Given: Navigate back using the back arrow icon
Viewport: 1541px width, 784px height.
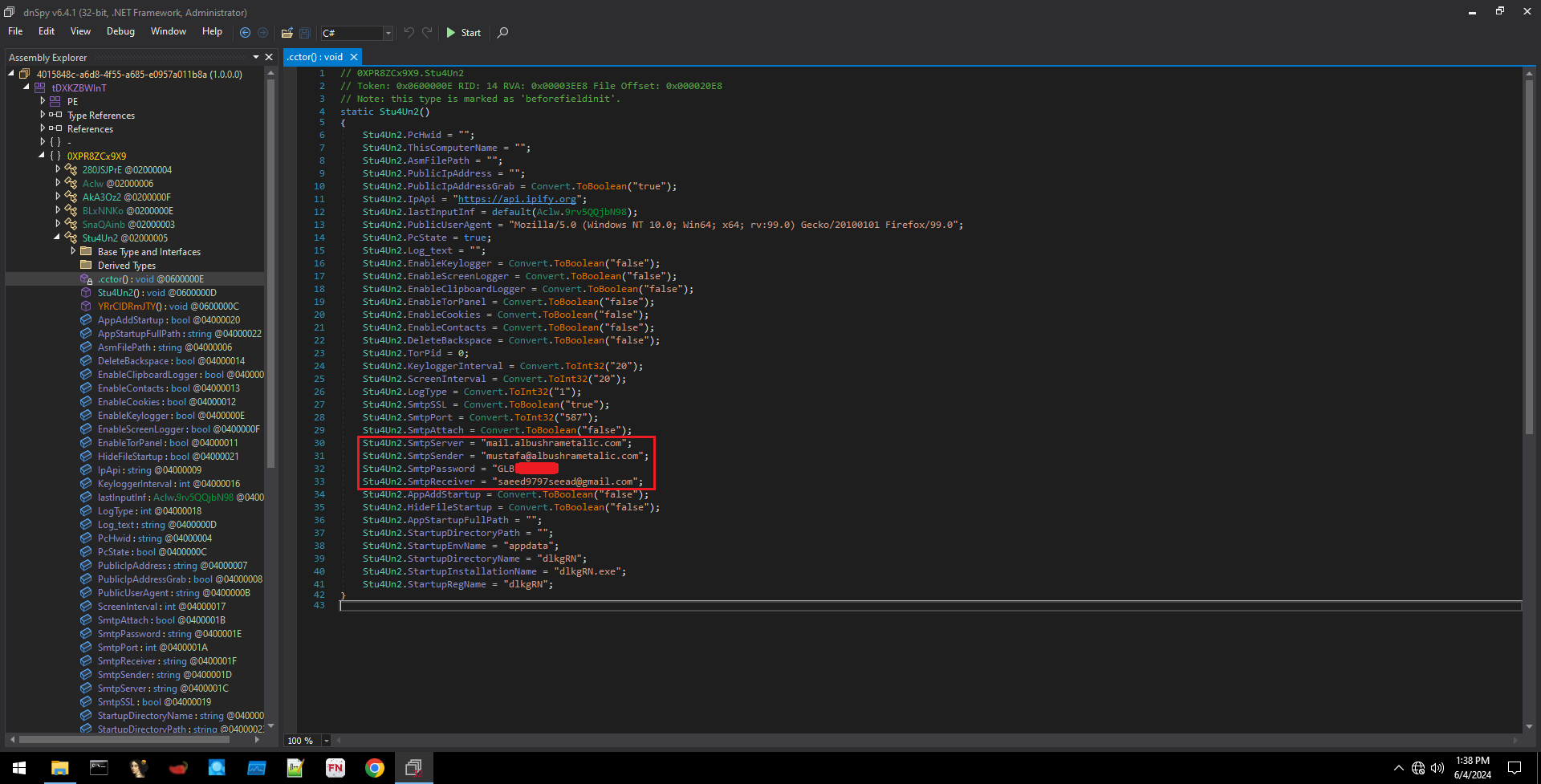Looking at the screenshot, I should click(x=246, y=33).
